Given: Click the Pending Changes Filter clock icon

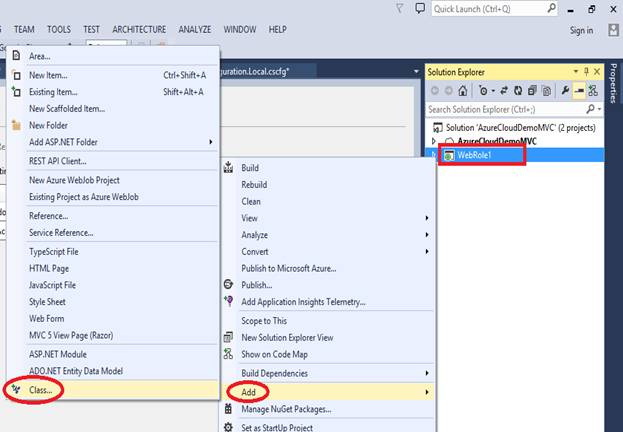Looking at the screenshot, I should [483, 91].
